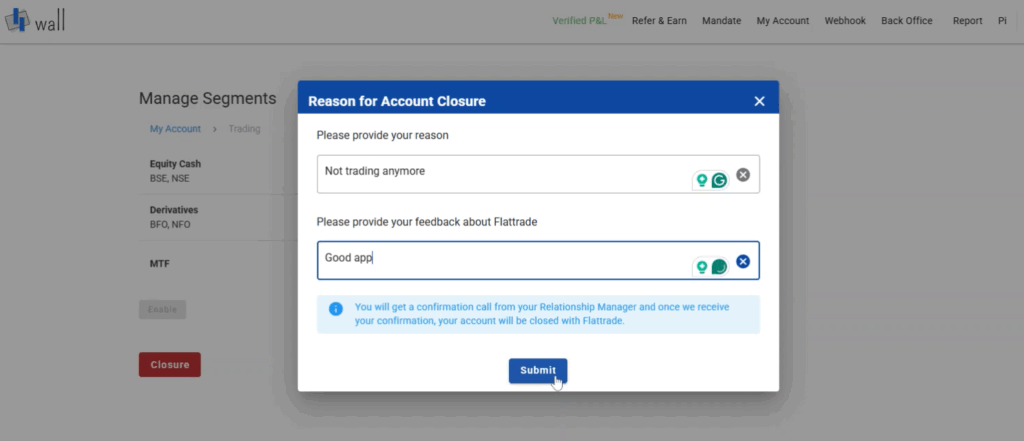This screenshot has width=1024, height=441.
Task: Open Back Office from navigation
Action: 906,21
